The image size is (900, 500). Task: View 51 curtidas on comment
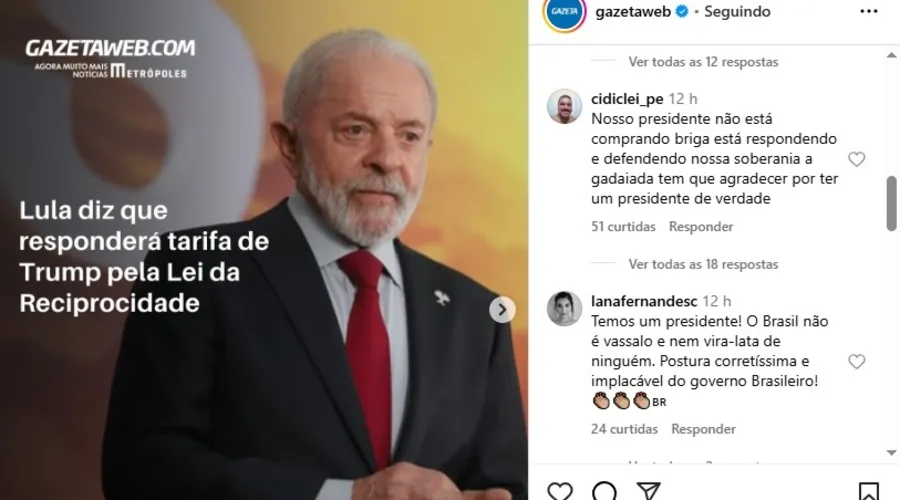tap(623, 227)
